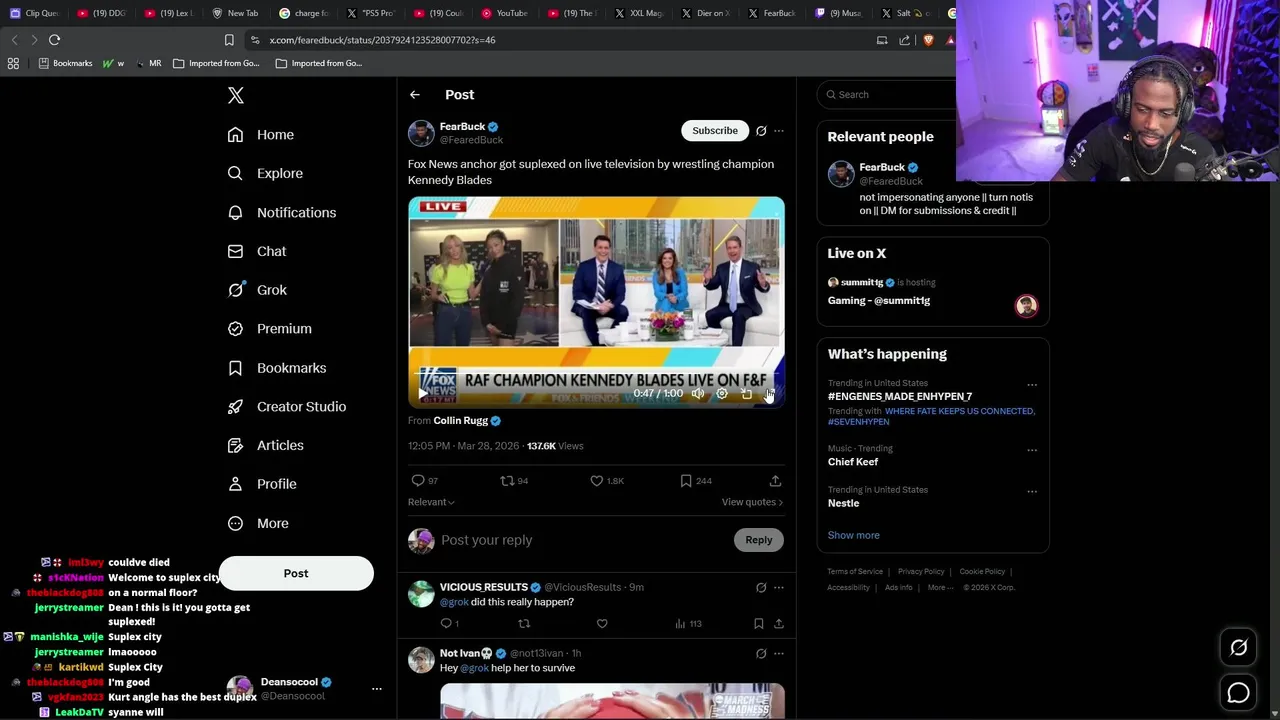
Task: Switch to the YouTube browser tab
Action: 505,13
